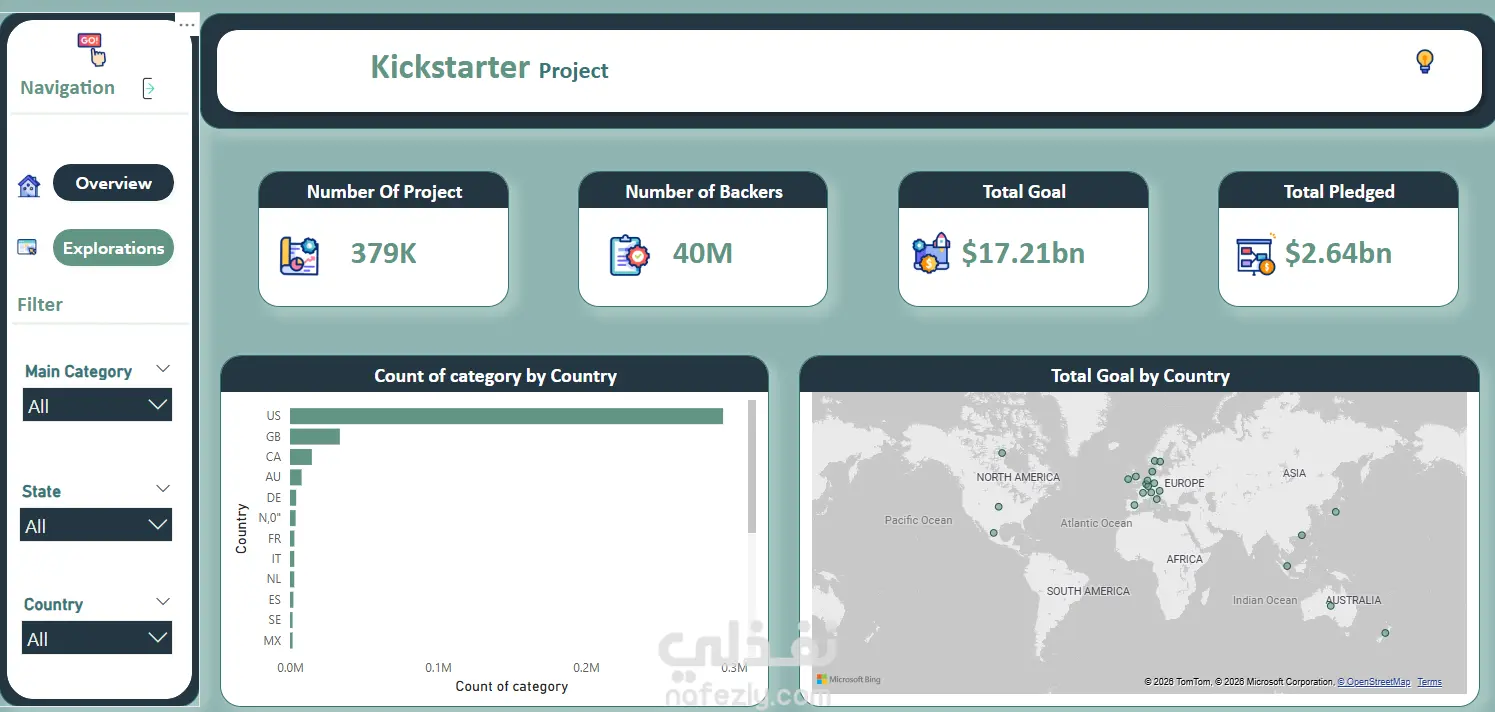Click the 379K project count value
This screenshot has width=1495, height=712.
click(x=384, y=254)
